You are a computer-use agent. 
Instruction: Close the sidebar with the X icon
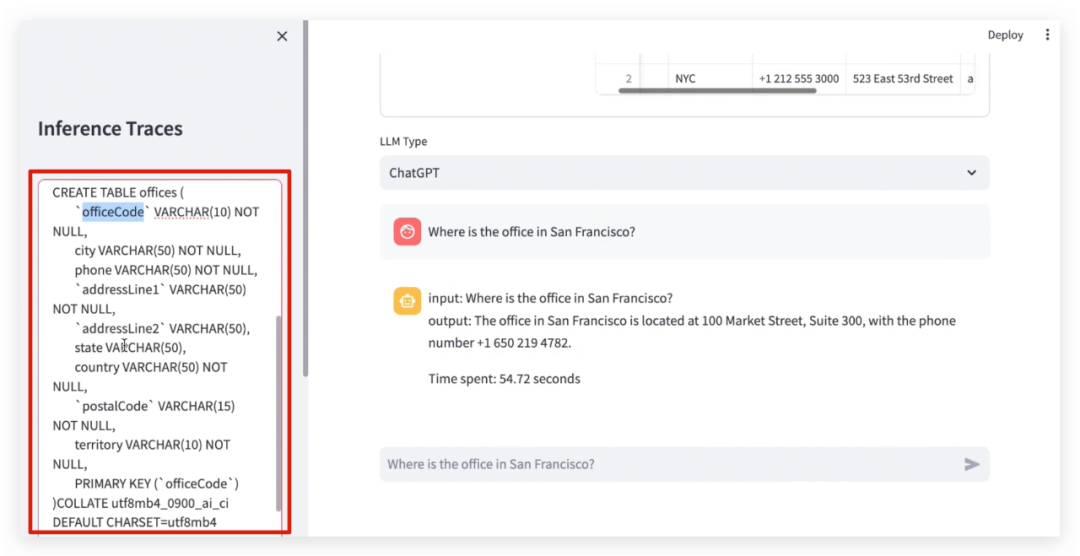[x=282, y=37]
